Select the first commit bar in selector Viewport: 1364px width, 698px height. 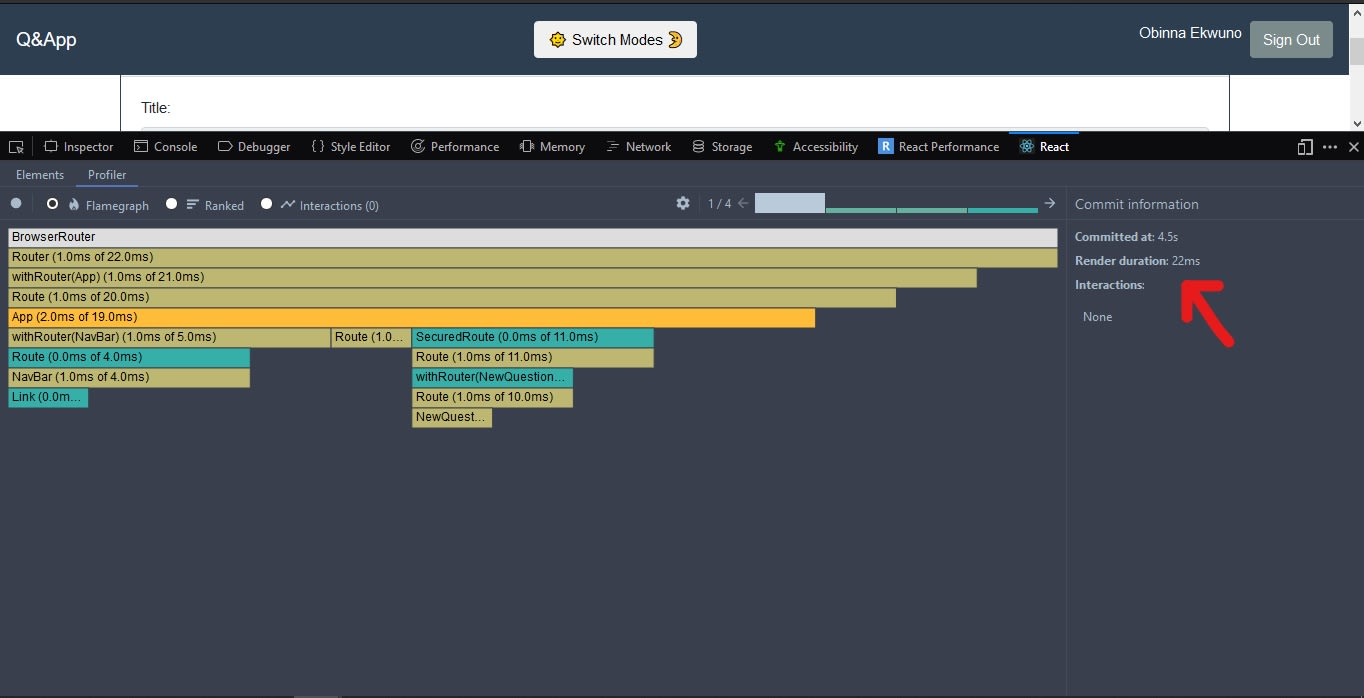pos(790,203)
